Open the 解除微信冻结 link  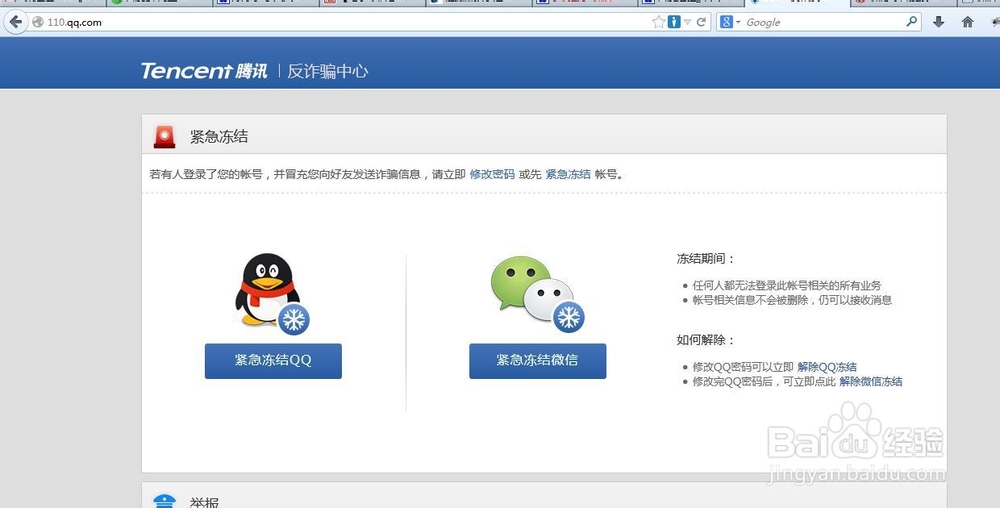tap(871, 382)
